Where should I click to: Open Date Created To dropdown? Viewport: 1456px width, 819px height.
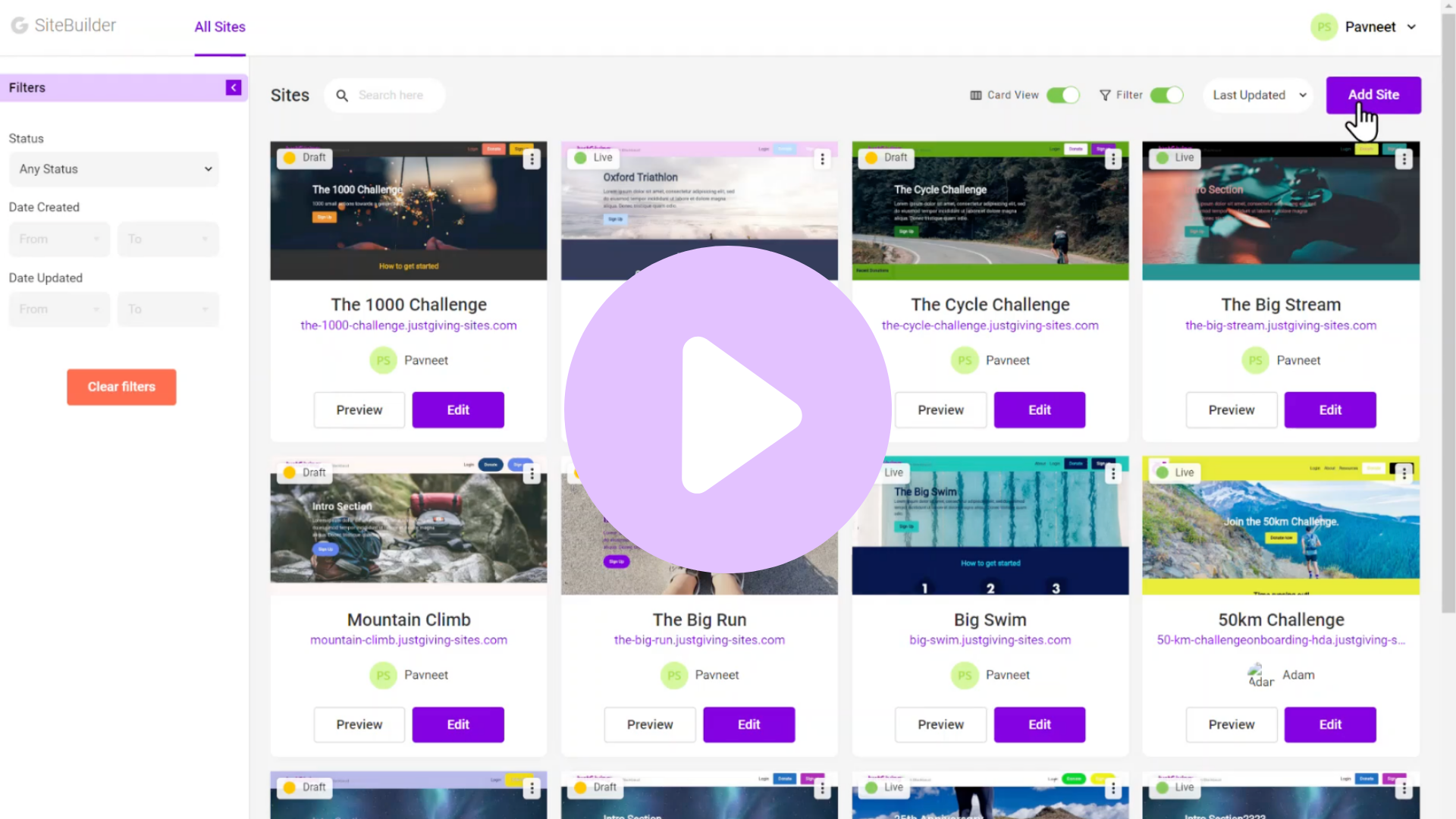[x=168, y=240]
